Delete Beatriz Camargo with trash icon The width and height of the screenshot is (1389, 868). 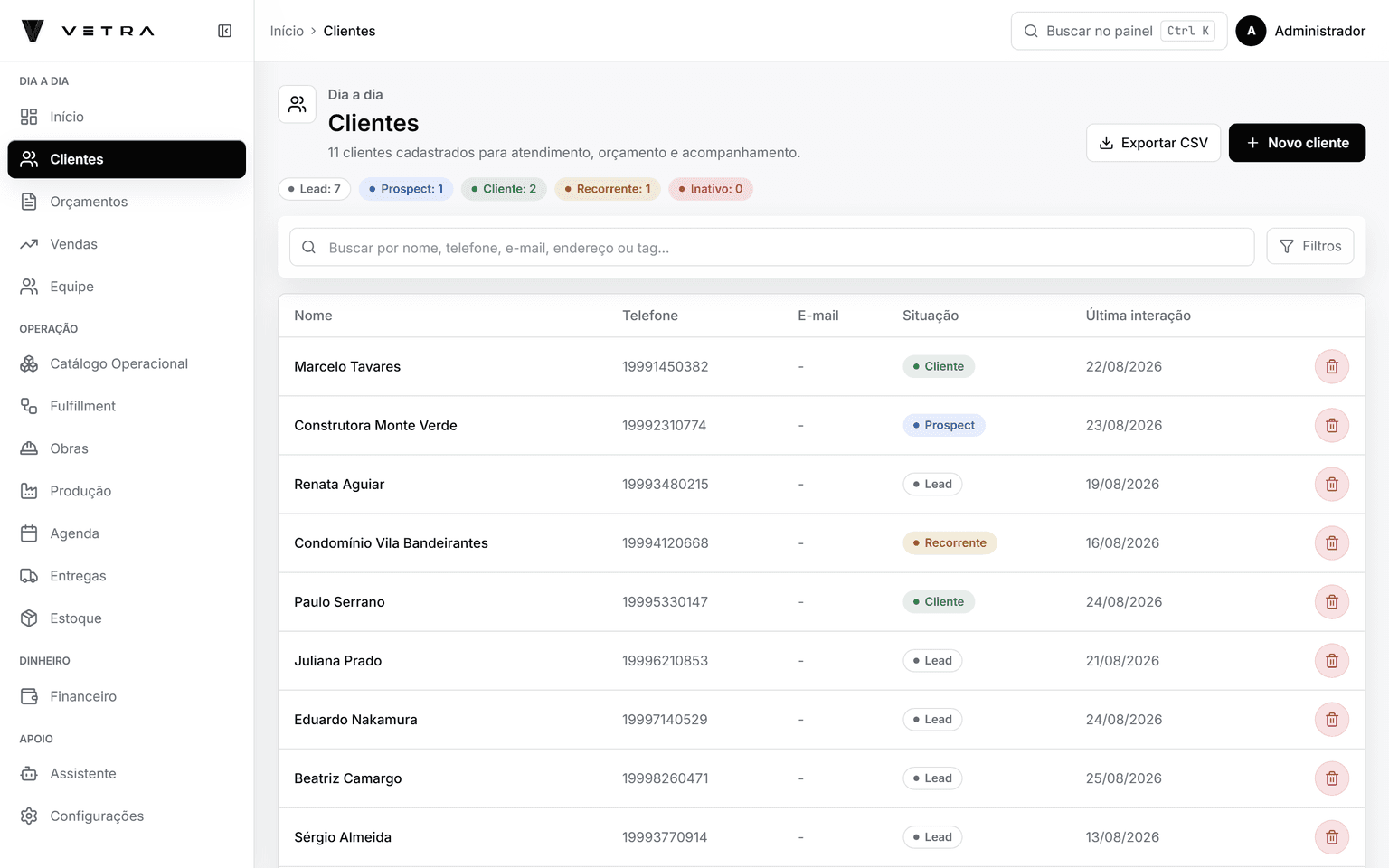[1332, 778]
